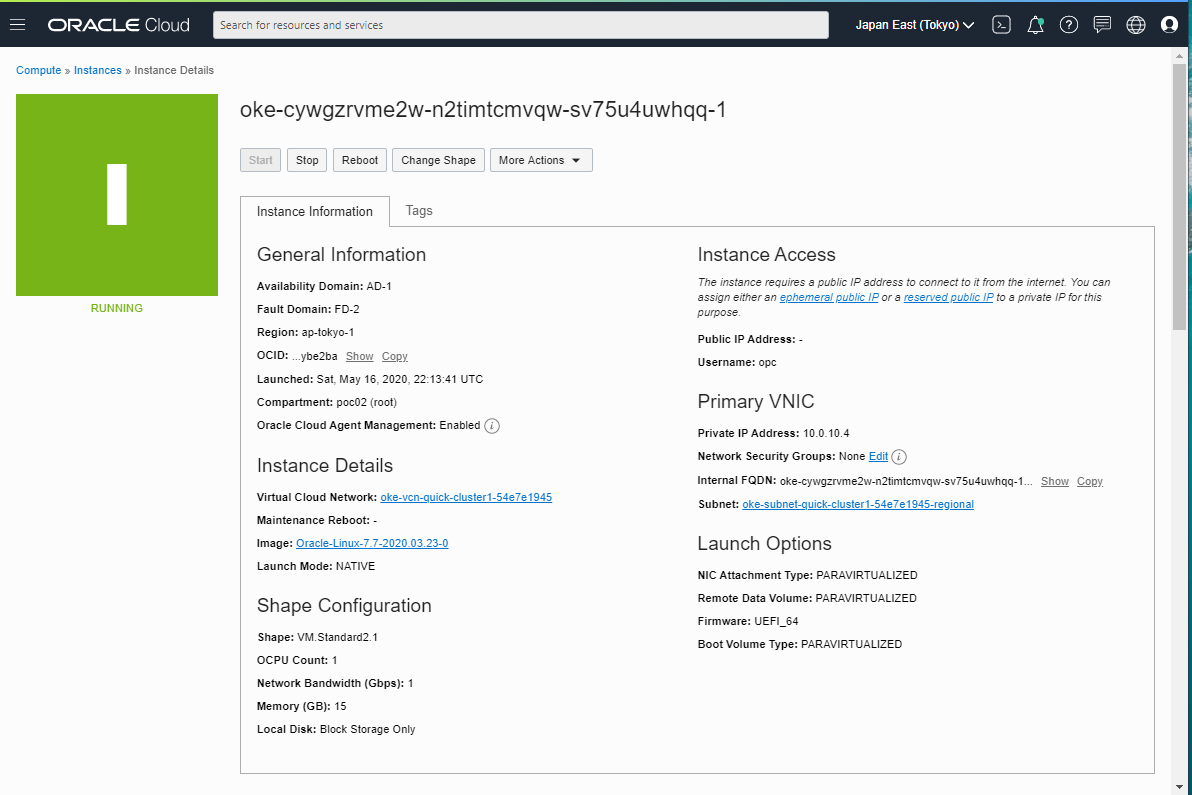Screen dimensions: 1192x795
Task: Open the reserved public IP link
Action: pyautogui.click(x=948, y=297)
